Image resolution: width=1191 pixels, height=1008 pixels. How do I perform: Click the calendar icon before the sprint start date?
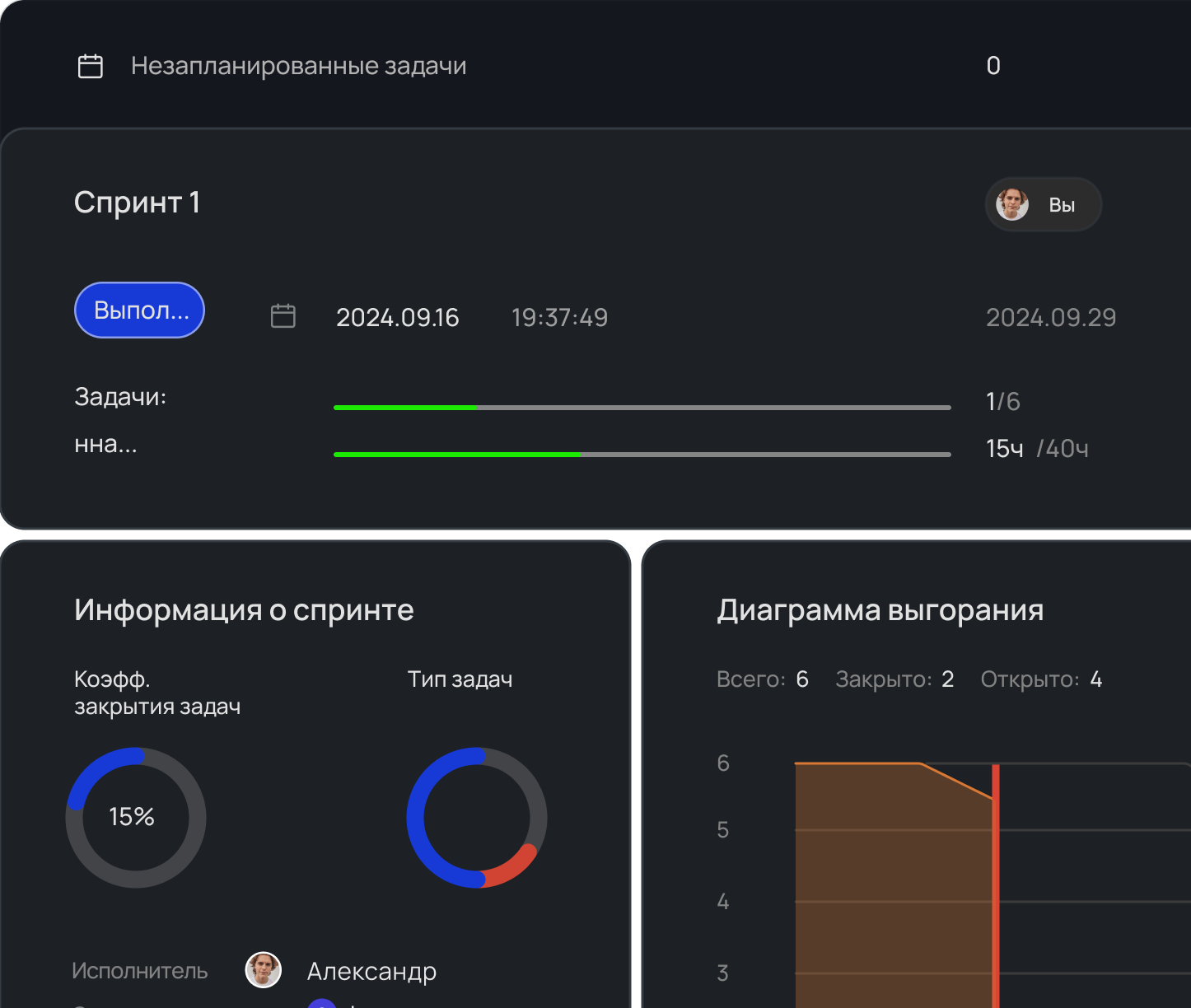(283, 316)
